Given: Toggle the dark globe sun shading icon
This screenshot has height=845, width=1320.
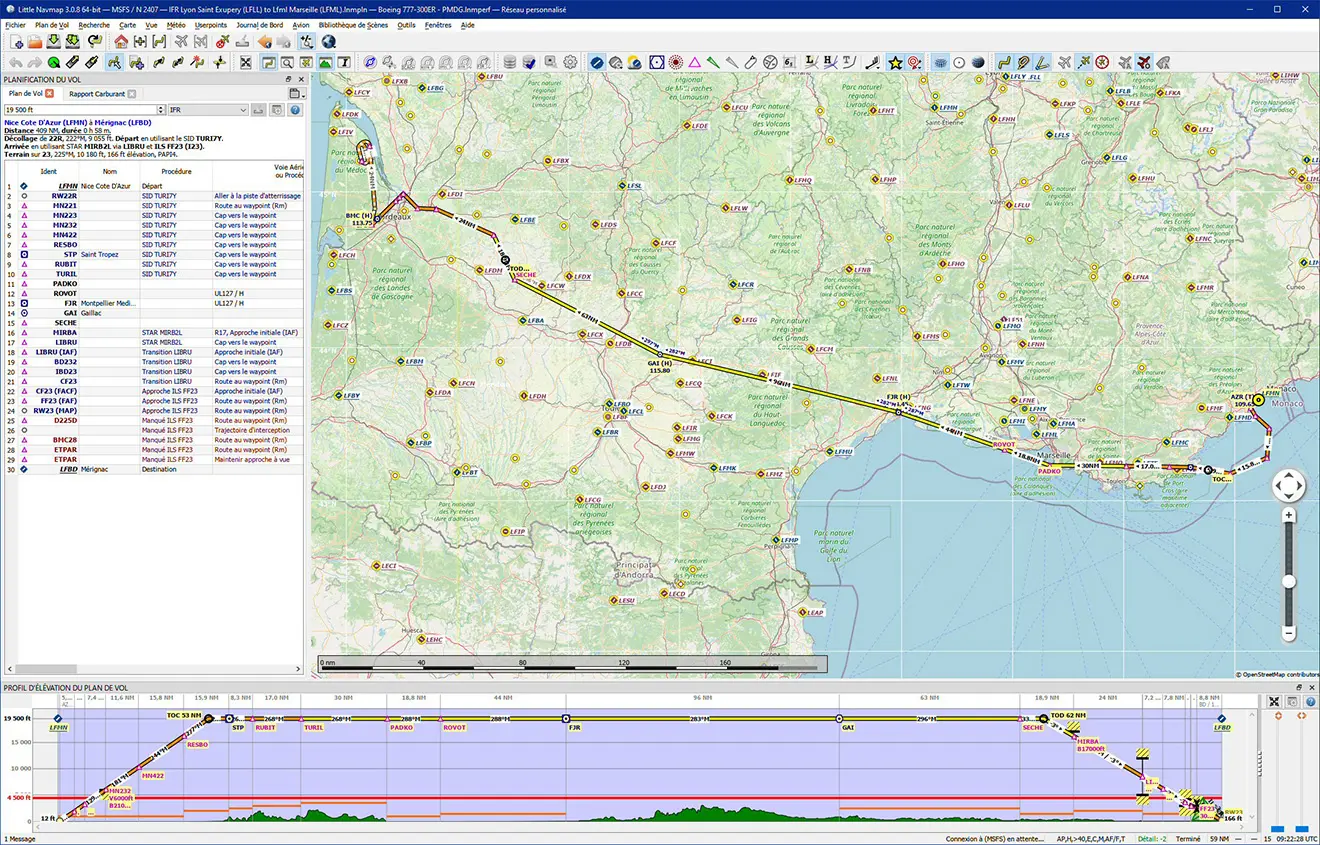Looking at the screenshot, I should click(x=978, y=63).
